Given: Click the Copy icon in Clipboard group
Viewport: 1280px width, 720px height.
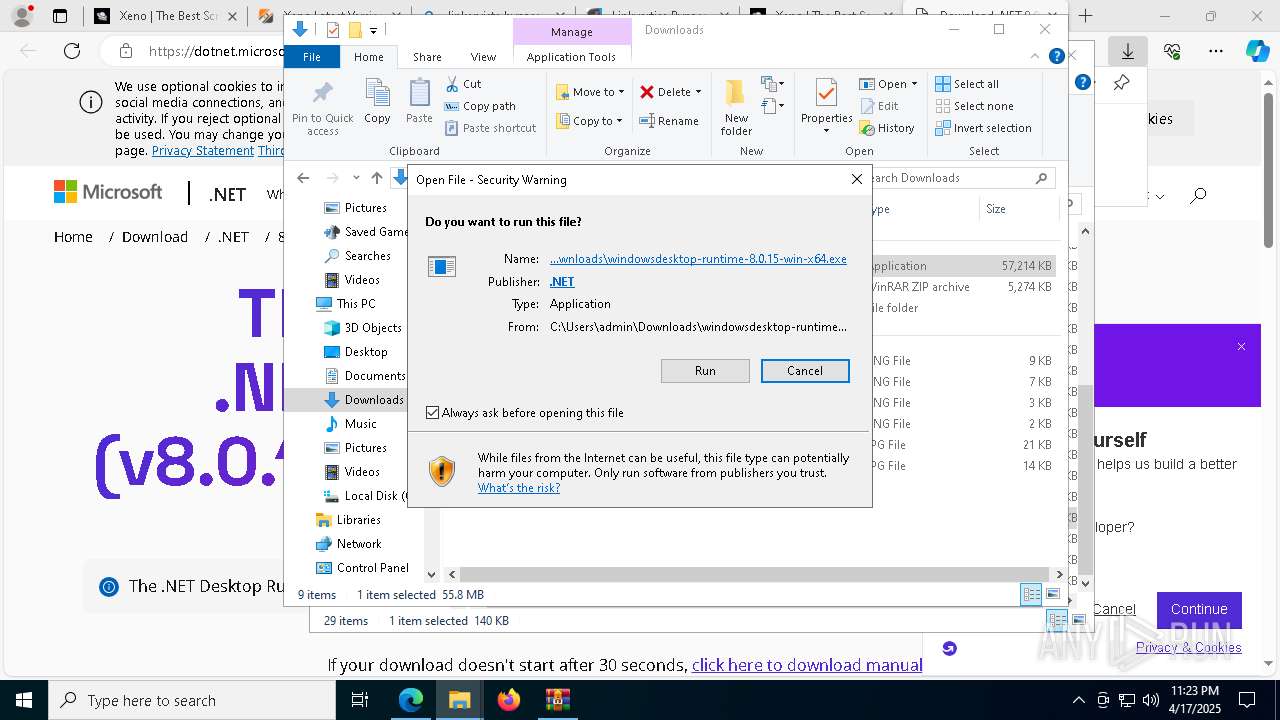Looking at the screenshot, I should point(377,102).
